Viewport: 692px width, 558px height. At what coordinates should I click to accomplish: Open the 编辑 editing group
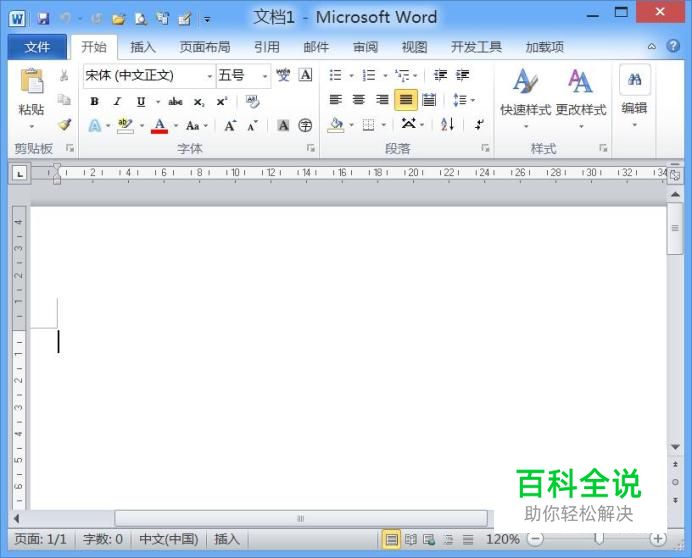pyautogui.click(x=634, y=97)
